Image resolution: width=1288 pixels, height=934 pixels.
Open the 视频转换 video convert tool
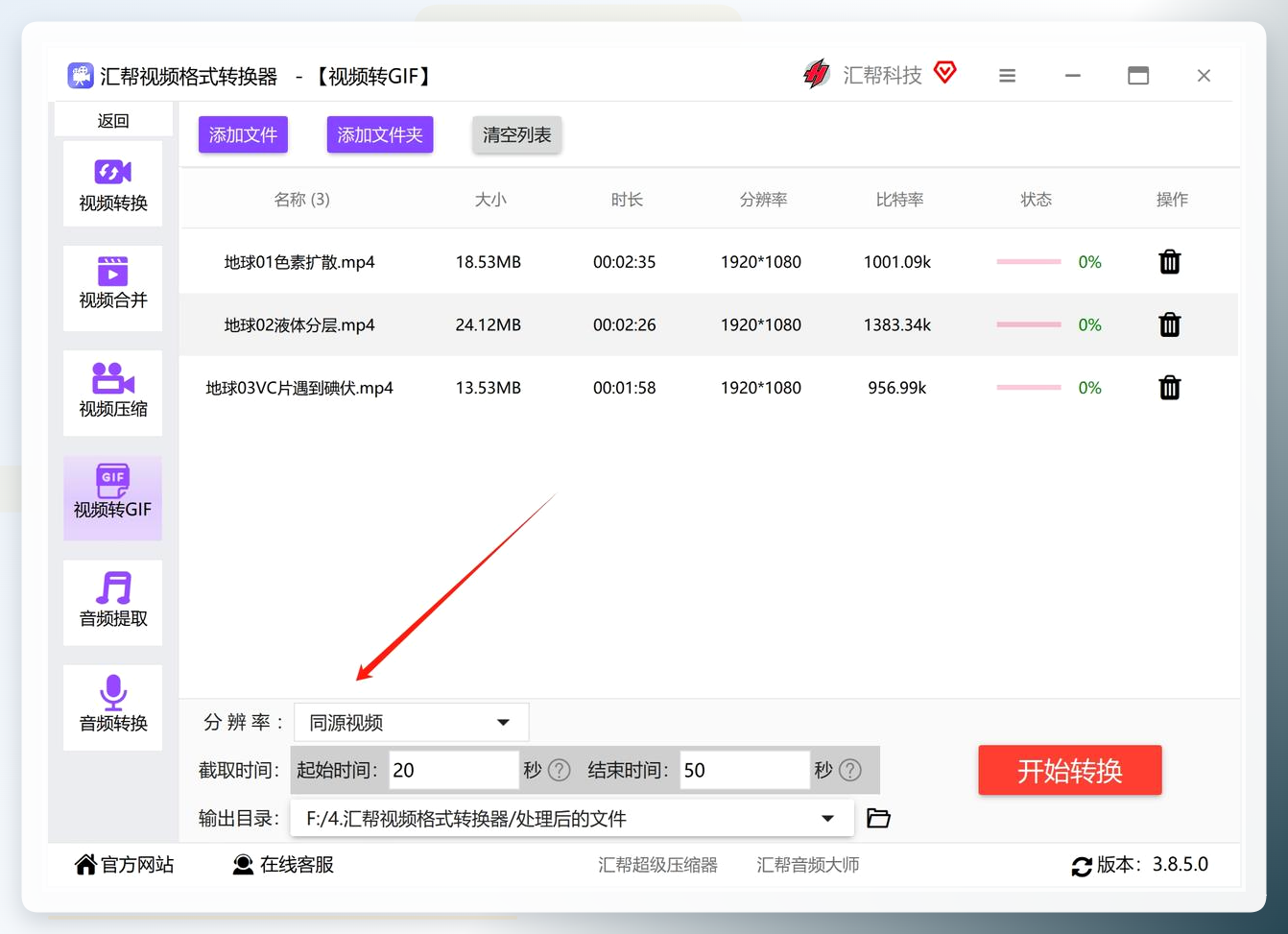(112, 184)
